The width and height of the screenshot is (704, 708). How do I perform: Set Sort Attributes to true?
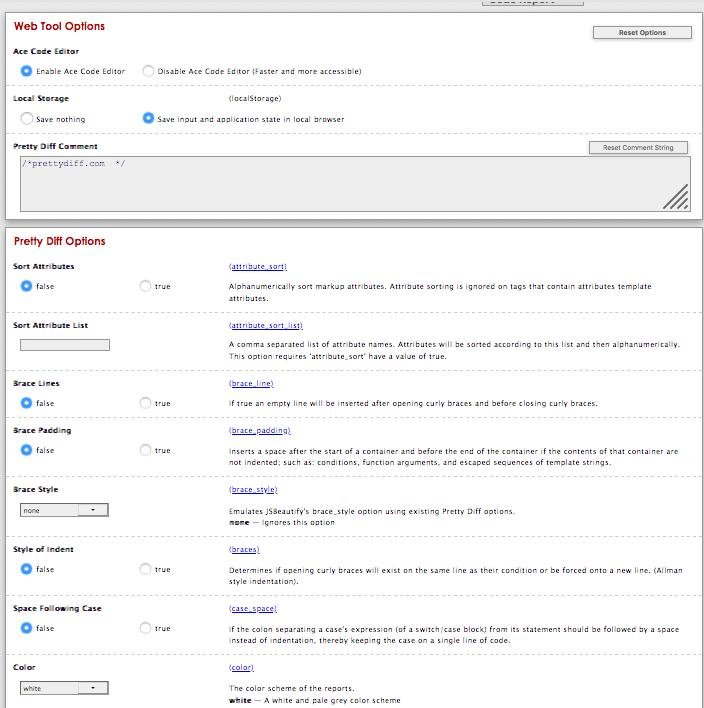[145, 286]
